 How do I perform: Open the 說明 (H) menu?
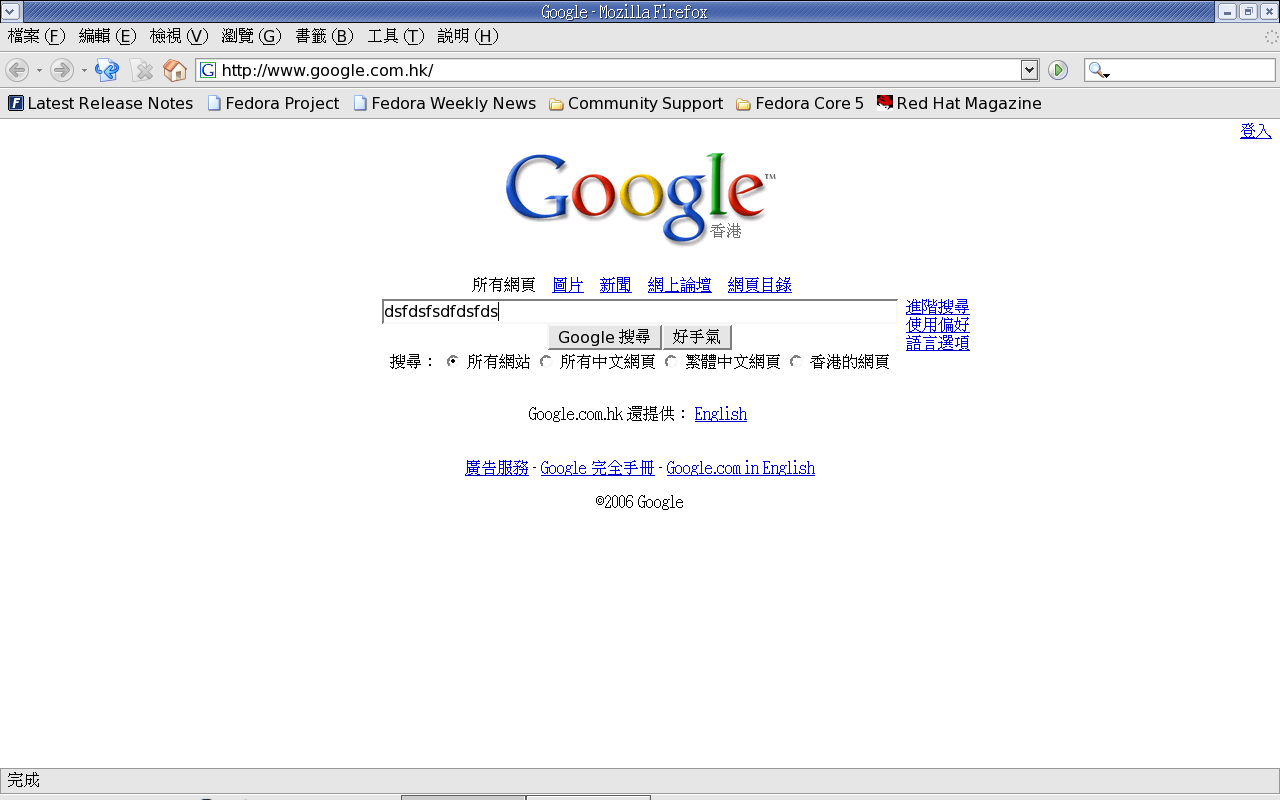[x=468, y=36]
